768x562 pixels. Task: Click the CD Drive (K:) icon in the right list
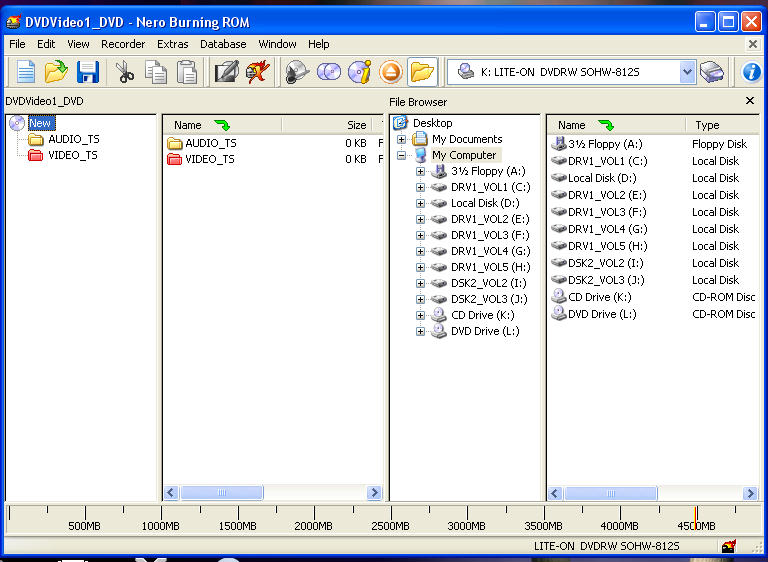tap(559, 297)
